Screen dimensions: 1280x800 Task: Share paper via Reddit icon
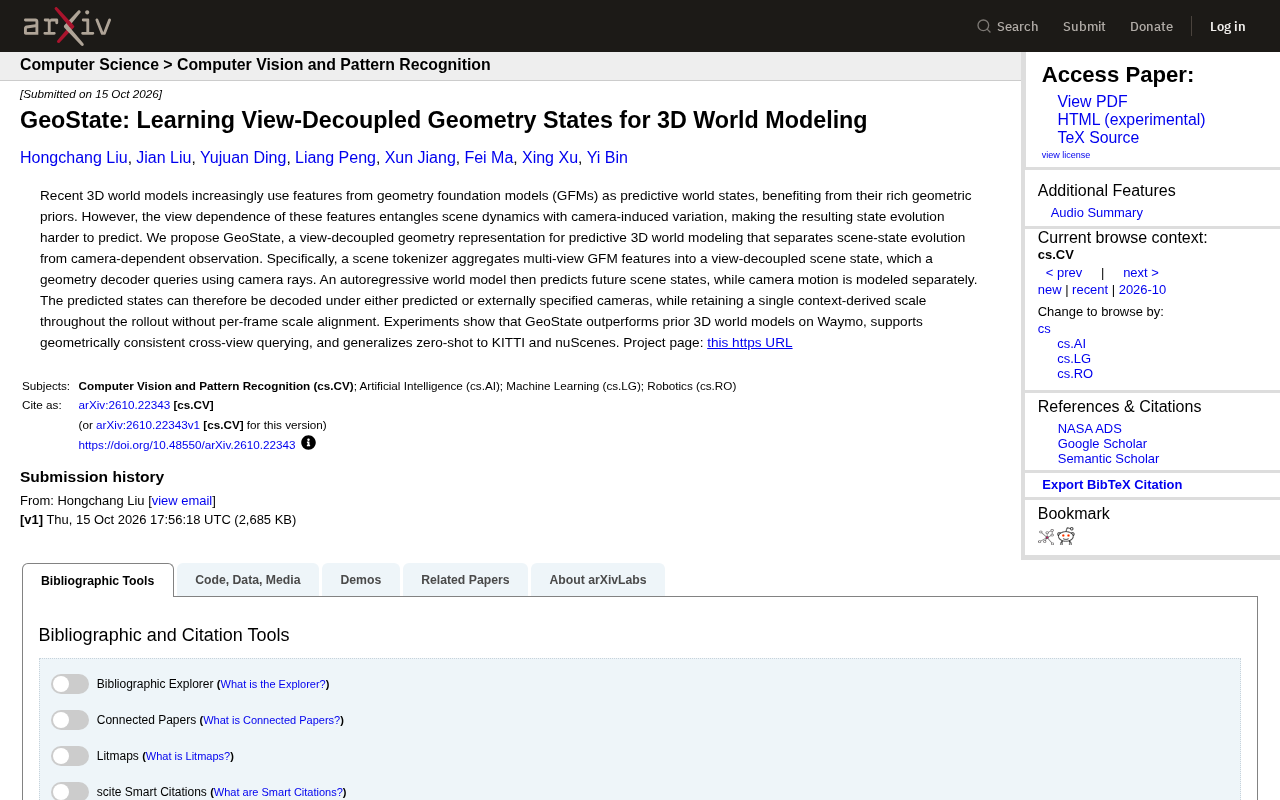[x=1066, y=536]
